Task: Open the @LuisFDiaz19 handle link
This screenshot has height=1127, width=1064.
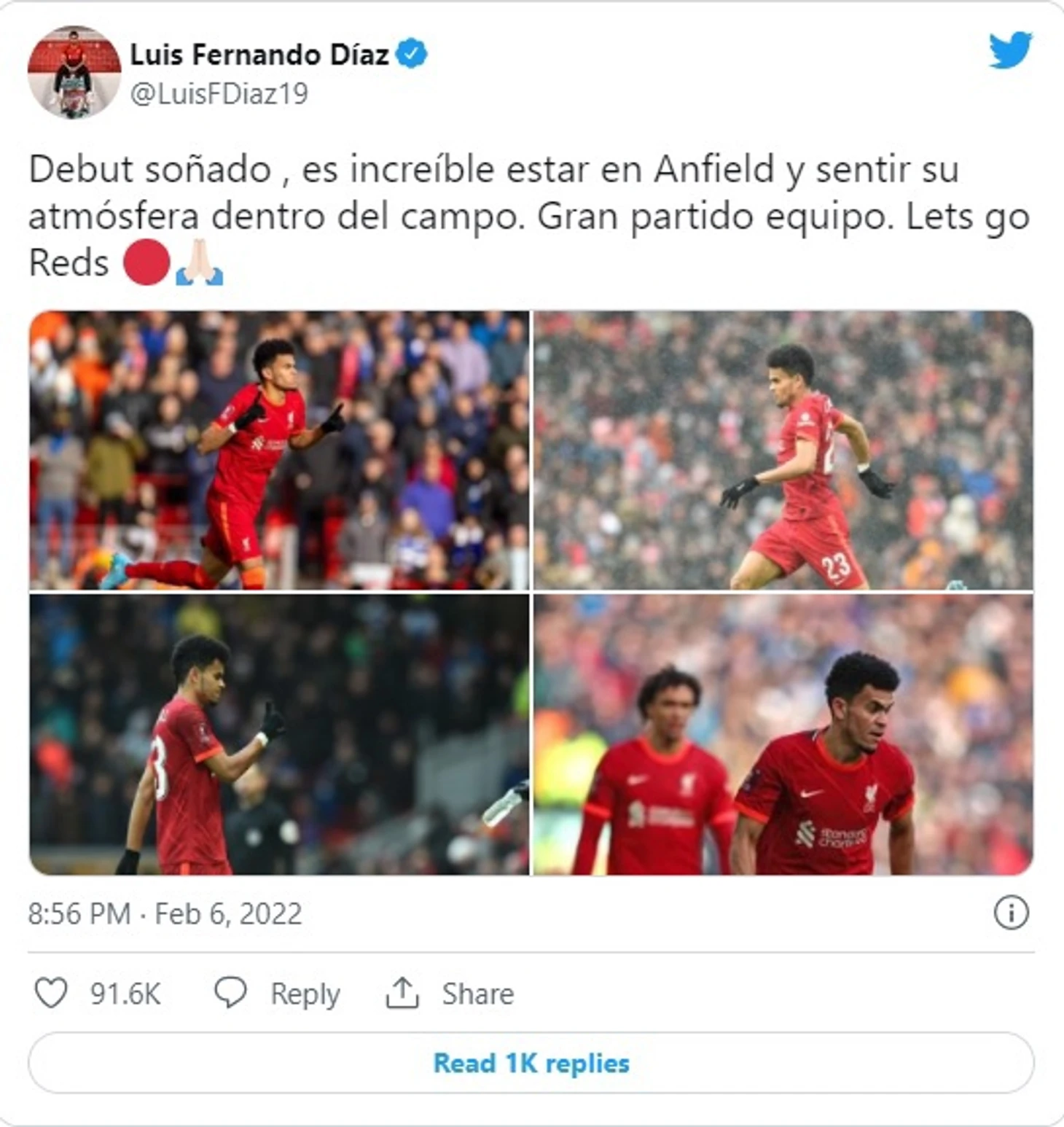Action: click(219, 94)
